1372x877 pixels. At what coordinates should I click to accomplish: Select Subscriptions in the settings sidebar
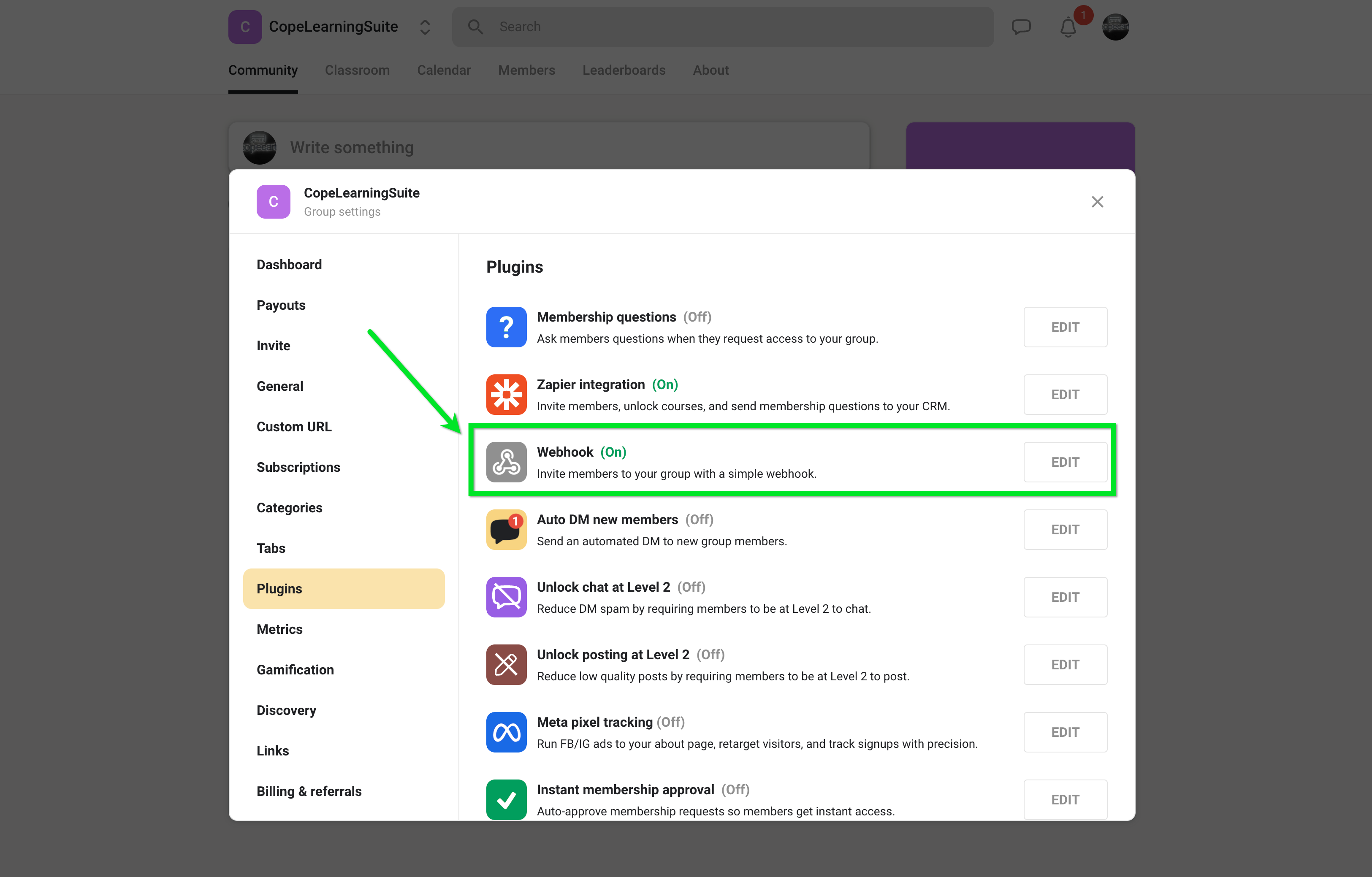pos(298,467)
